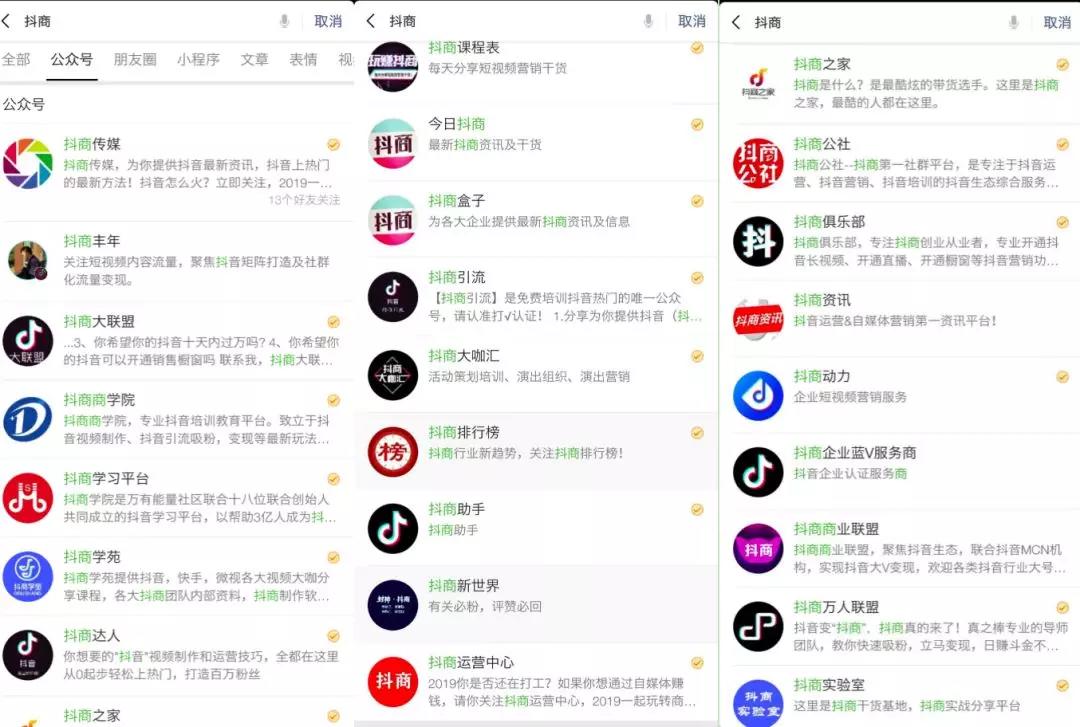Tap 取消 to cancel the search

[328, 20]
